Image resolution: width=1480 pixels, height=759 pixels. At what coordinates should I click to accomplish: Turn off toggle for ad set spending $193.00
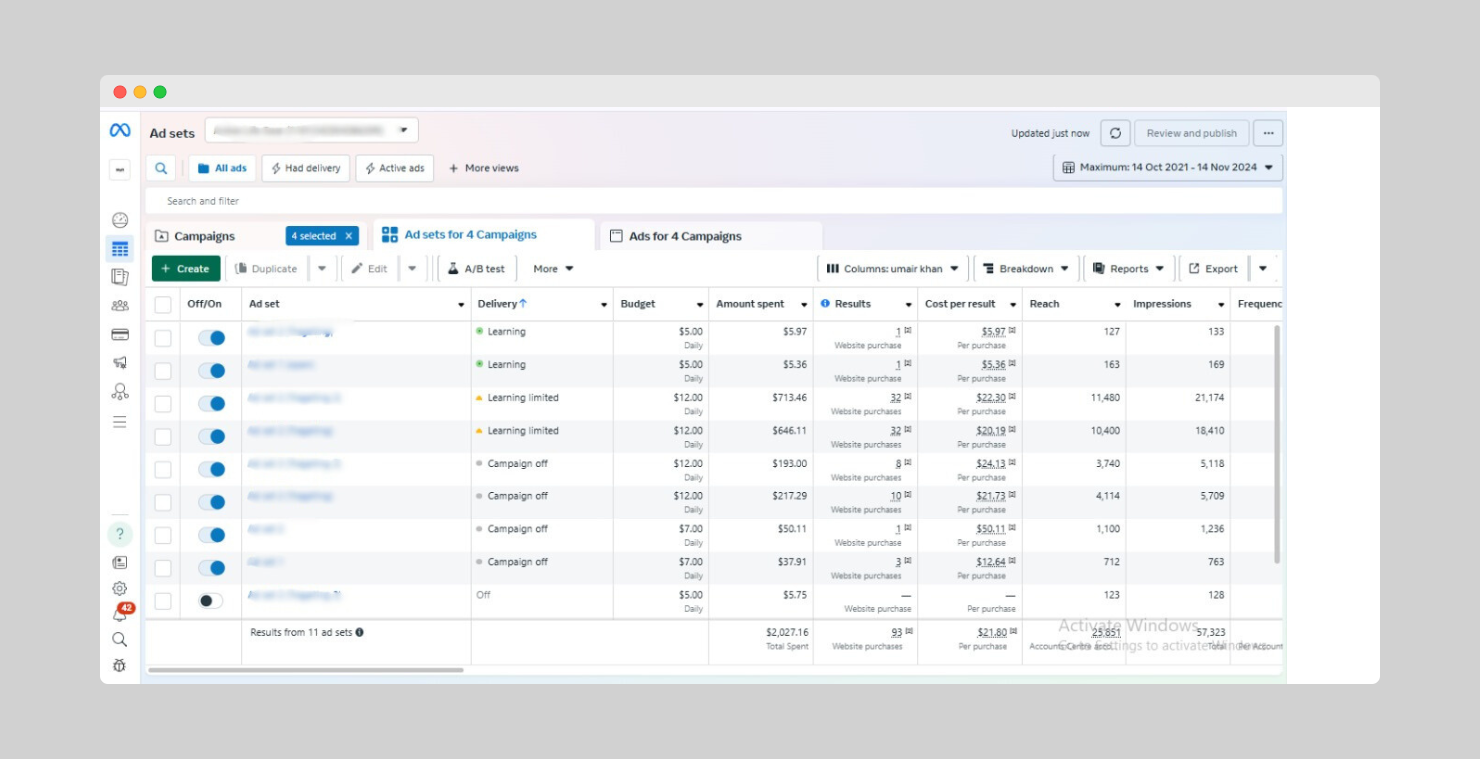point(211,470)
